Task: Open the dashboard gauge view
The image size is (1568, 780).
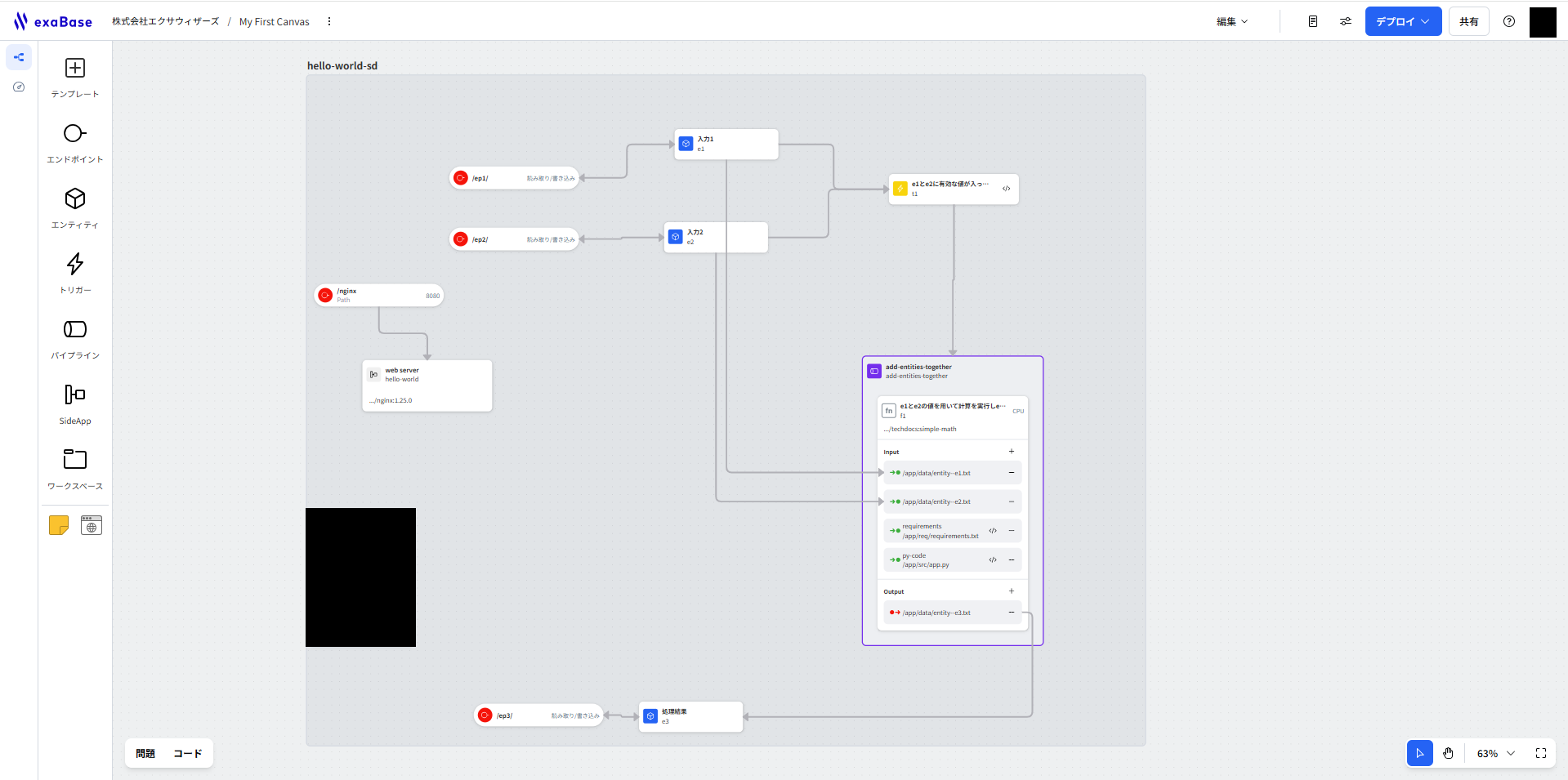Action: (19, 87)
